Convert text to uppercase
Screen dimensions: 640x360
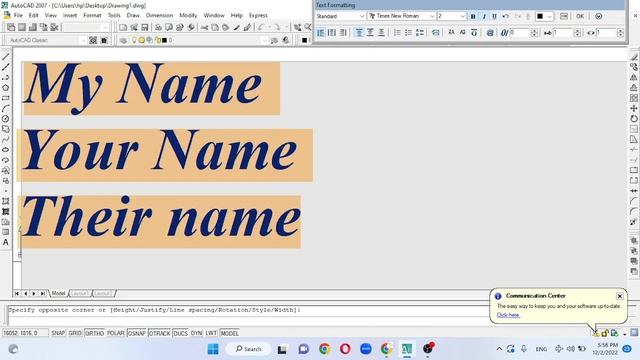click(451, 32)
